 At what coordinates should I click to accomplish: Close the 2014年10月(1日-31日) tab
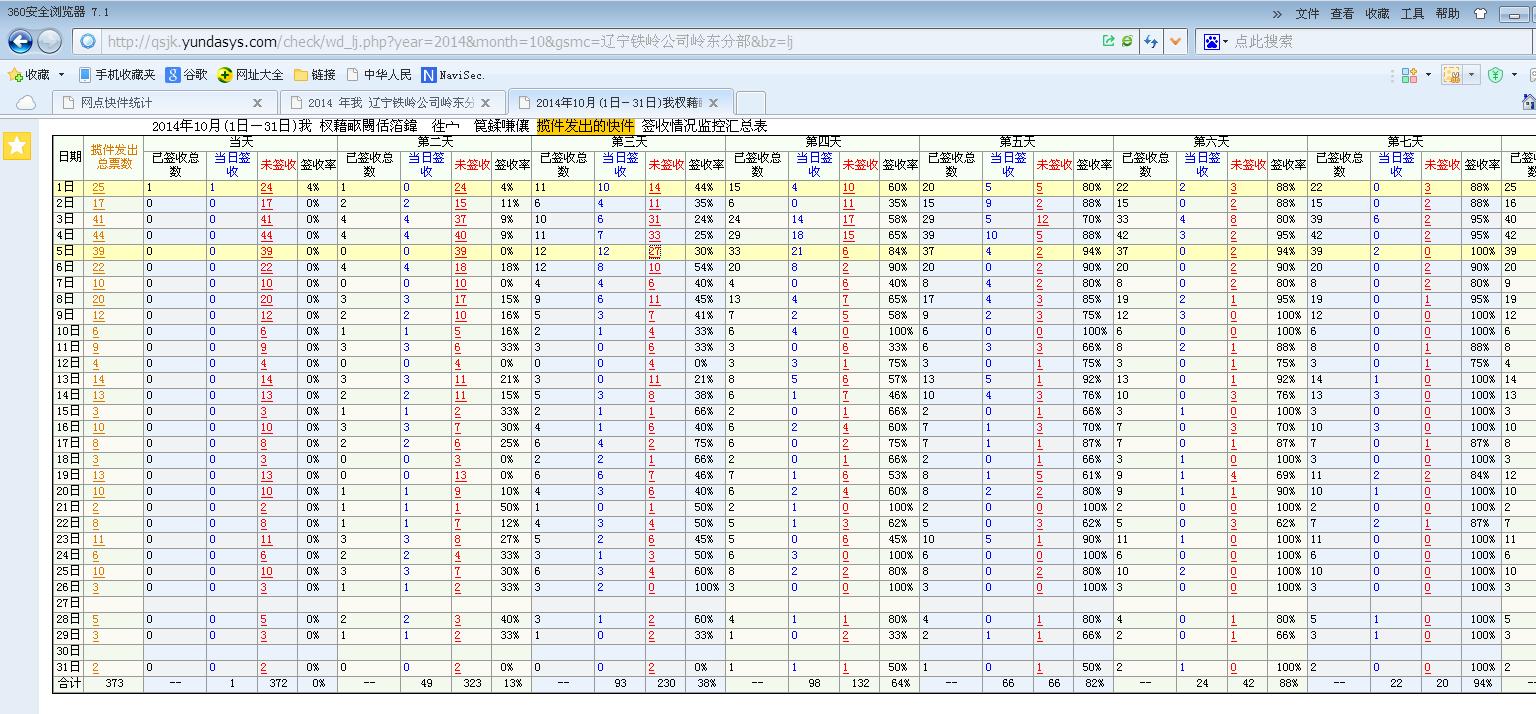point(715,102)
